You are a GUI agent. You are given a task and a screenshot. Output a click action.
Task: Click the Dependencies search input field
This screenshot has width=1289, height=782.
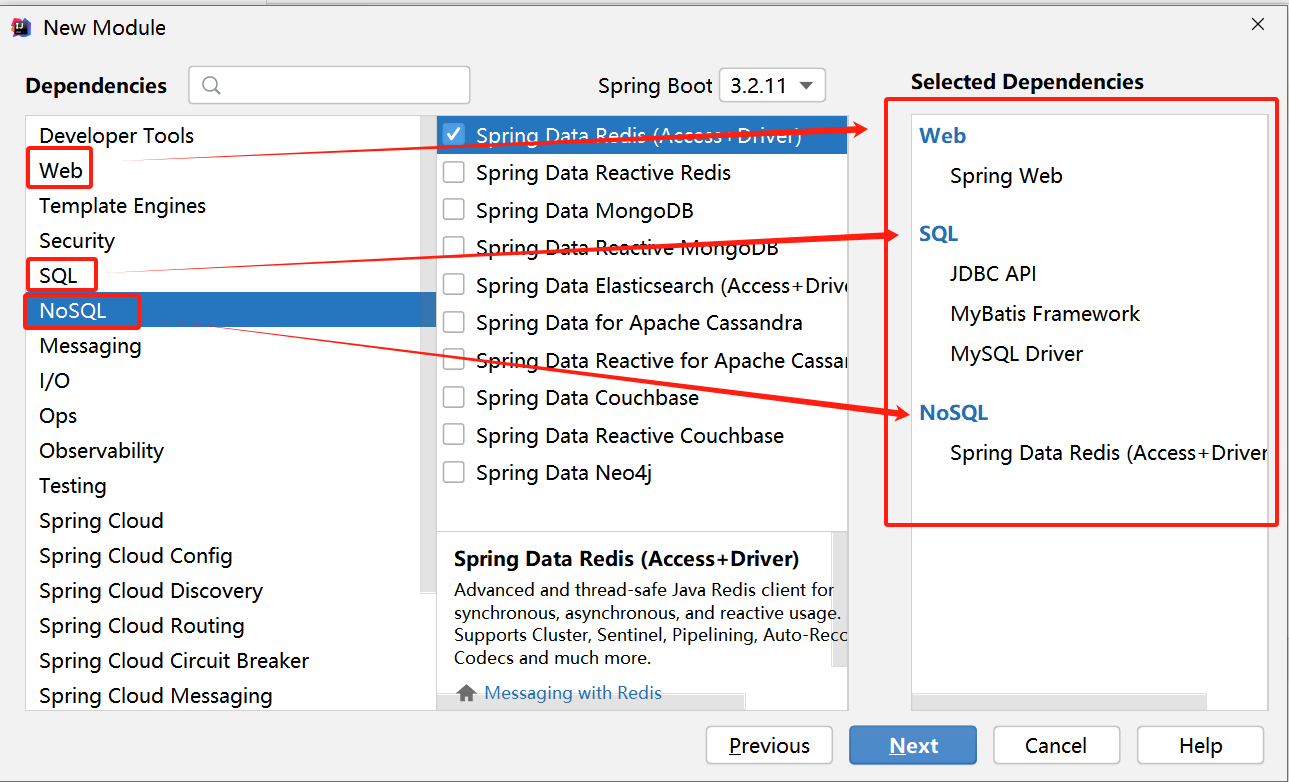[x=329, y=85]
